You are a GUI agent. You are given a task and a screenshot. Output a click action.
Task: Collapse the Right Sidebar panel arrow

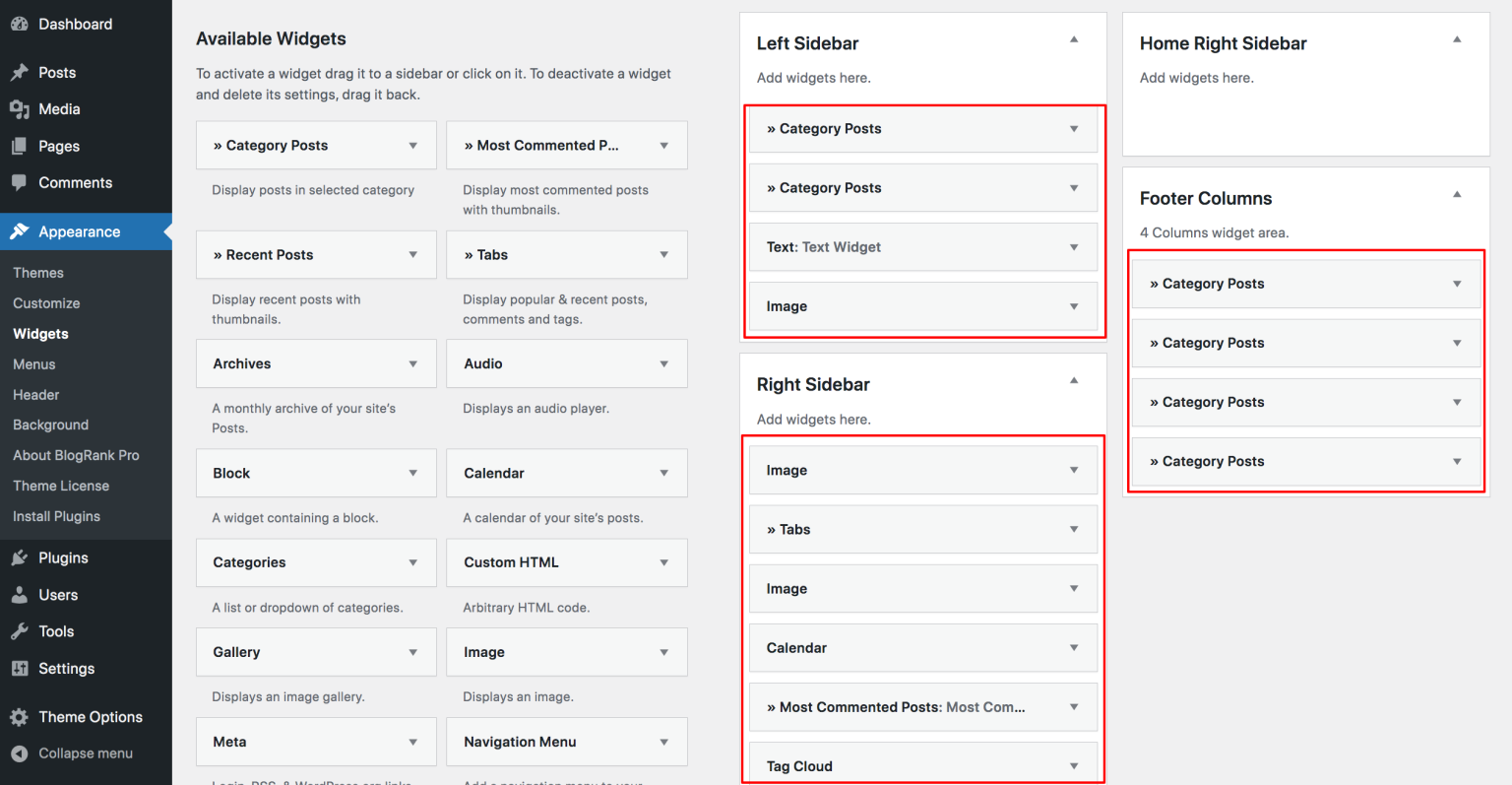(1074, 380)
